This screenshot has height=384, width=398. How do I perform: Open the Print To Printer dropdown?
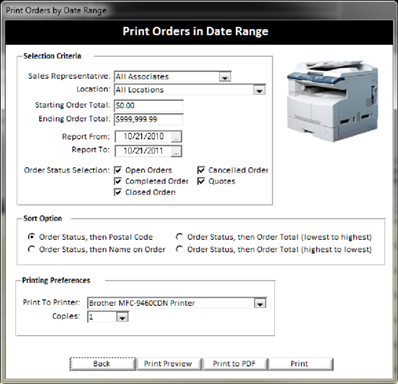click(260, 303)
